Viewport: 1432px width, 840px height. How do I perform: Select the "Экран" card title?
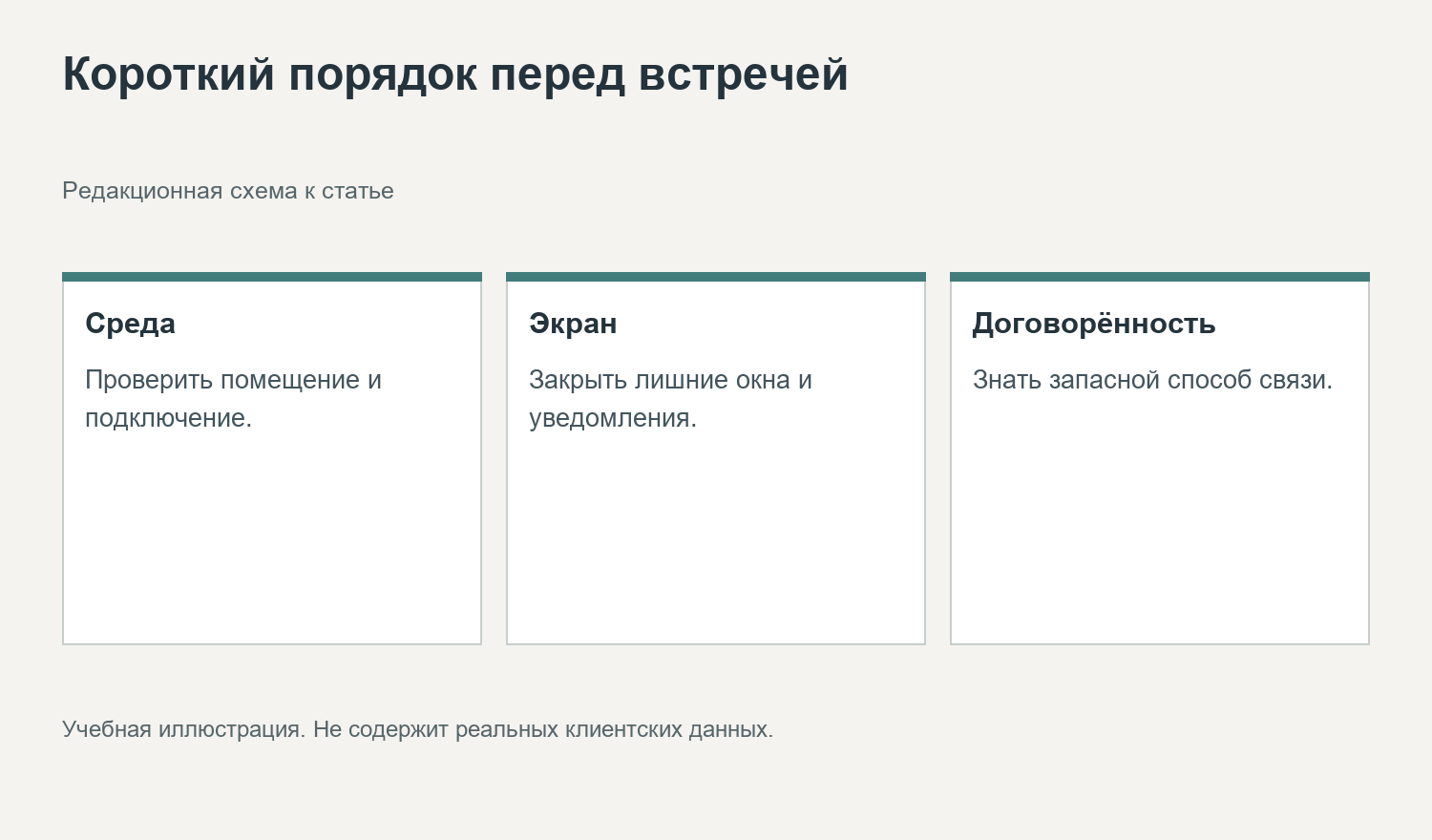tap(573, 324)
